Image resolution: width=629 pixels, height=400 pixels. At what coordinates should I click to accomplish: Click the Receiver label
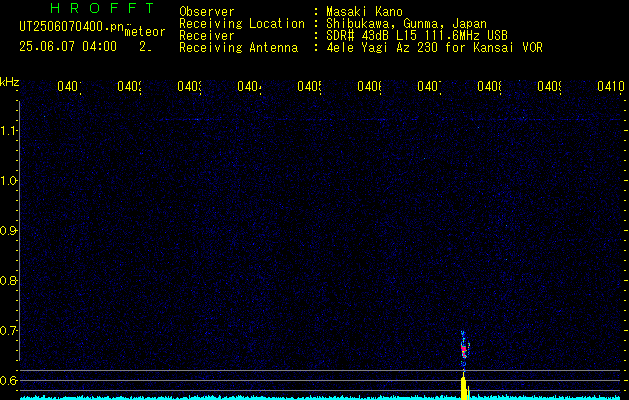coord(207,36)
